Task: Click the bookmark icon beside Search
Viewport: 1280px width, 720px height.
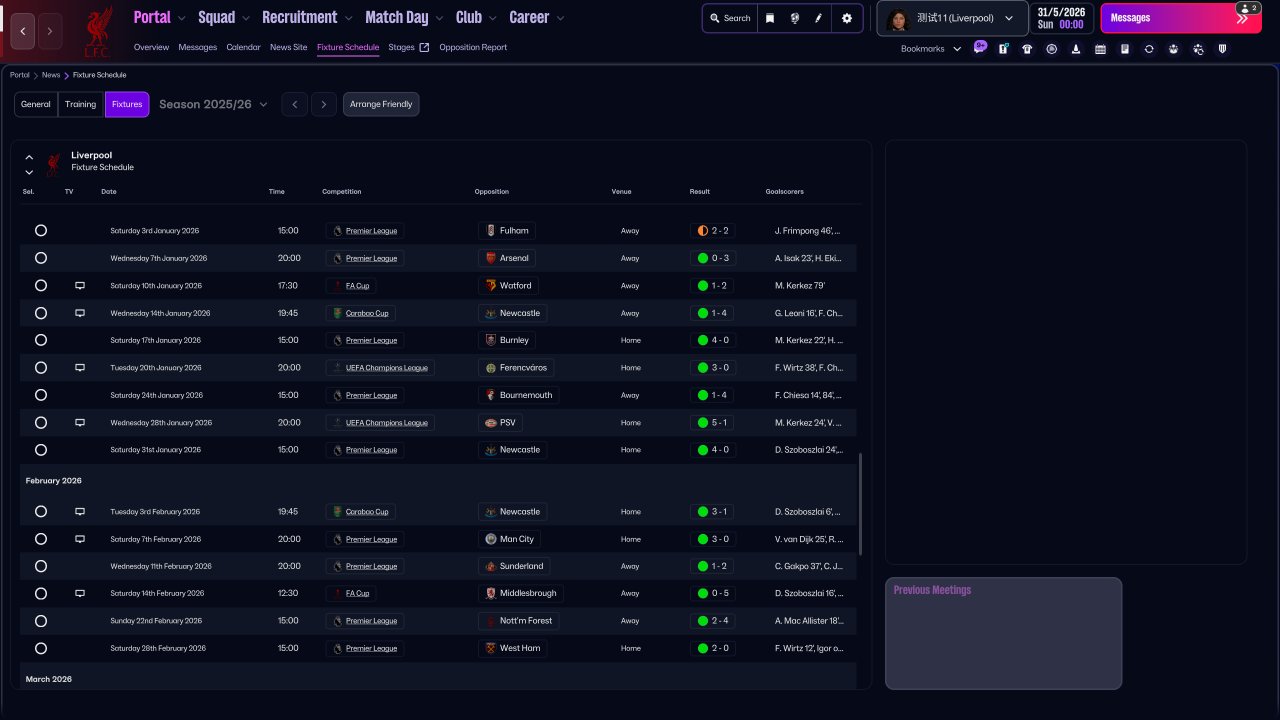Action: (x=770, y=18)
